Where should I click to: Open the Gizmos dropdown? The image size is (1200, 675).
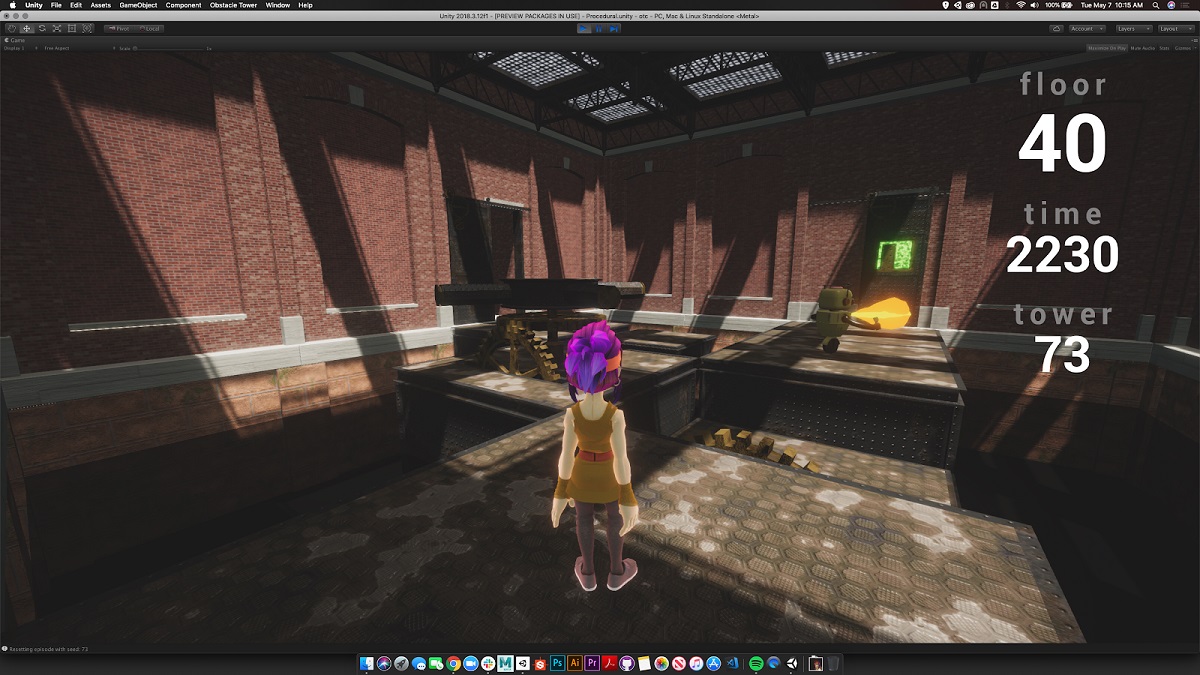(1184, 48)
